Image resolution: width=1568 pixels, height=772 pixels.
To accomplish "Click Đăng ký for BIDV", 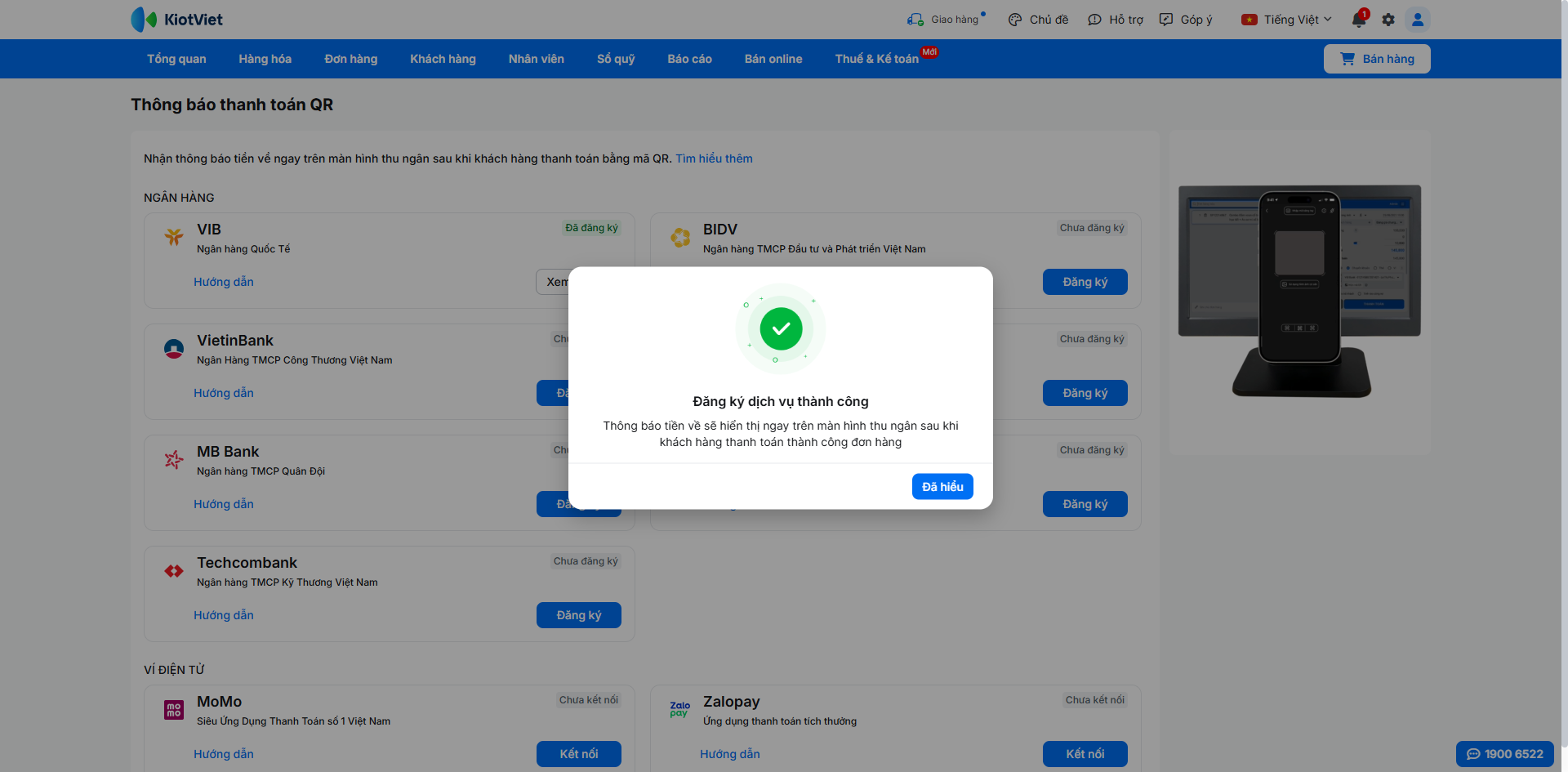I will coord(1085,282).
